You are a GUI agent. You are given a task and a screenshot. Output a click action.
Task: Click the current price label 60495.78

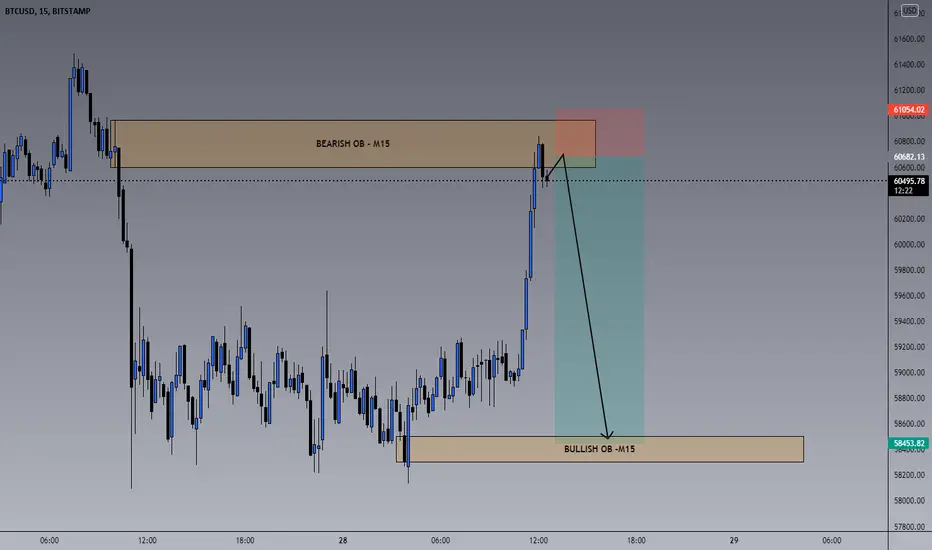pyautogui.click(x=908, y=181)
